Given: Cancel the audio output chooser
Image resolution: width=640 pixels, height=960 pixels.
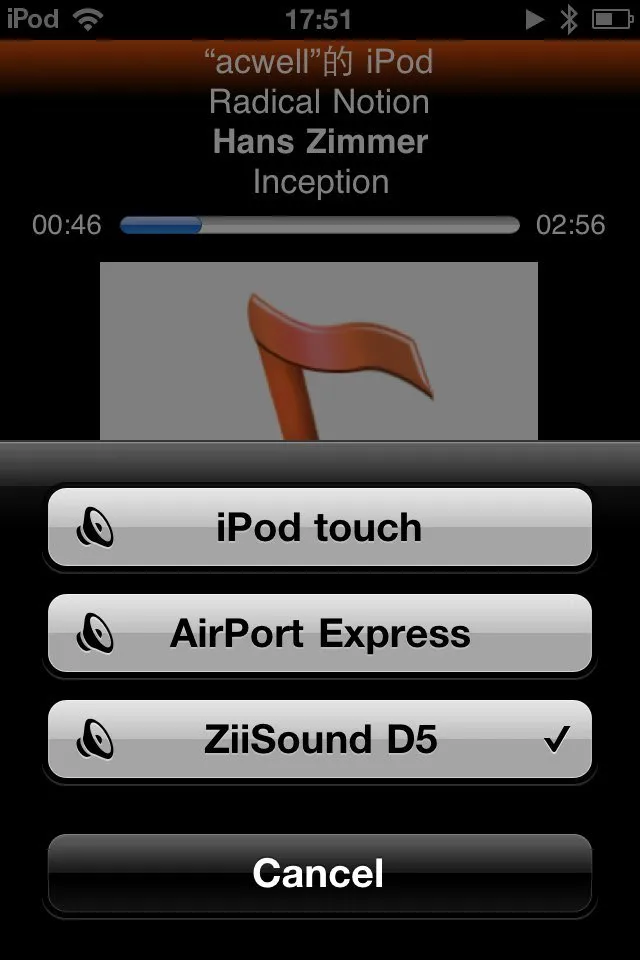Looking at the screenshot, I should [320, 873].
